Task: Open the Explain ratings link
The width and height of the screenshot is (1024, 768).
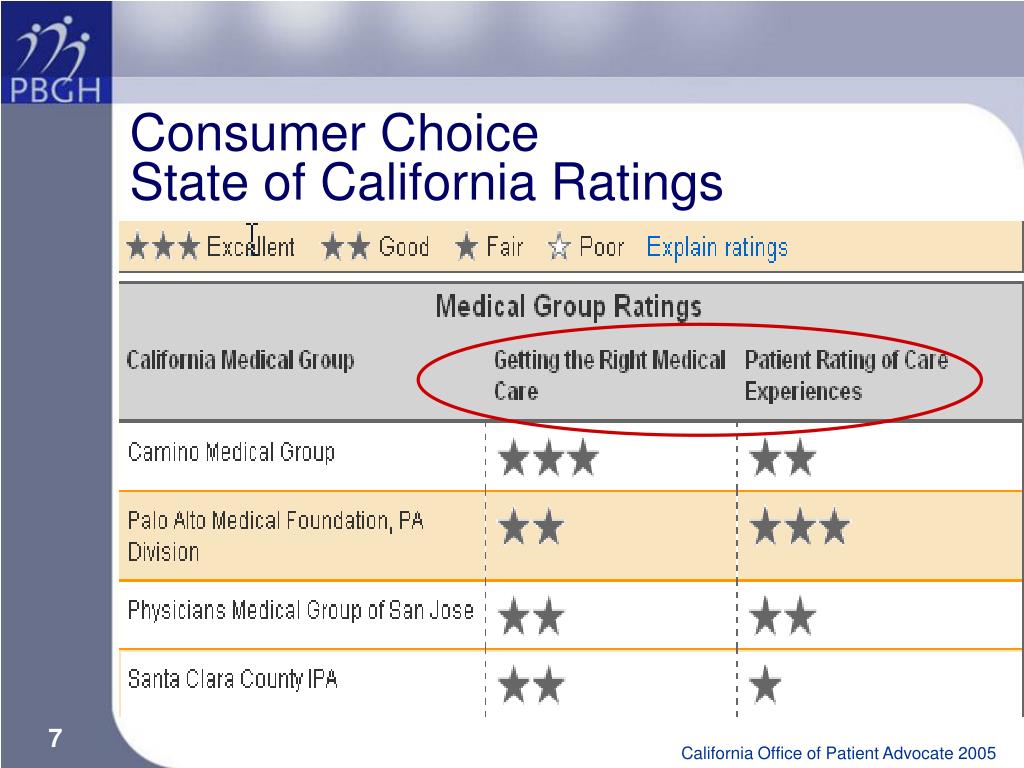Action: [717, 248]
